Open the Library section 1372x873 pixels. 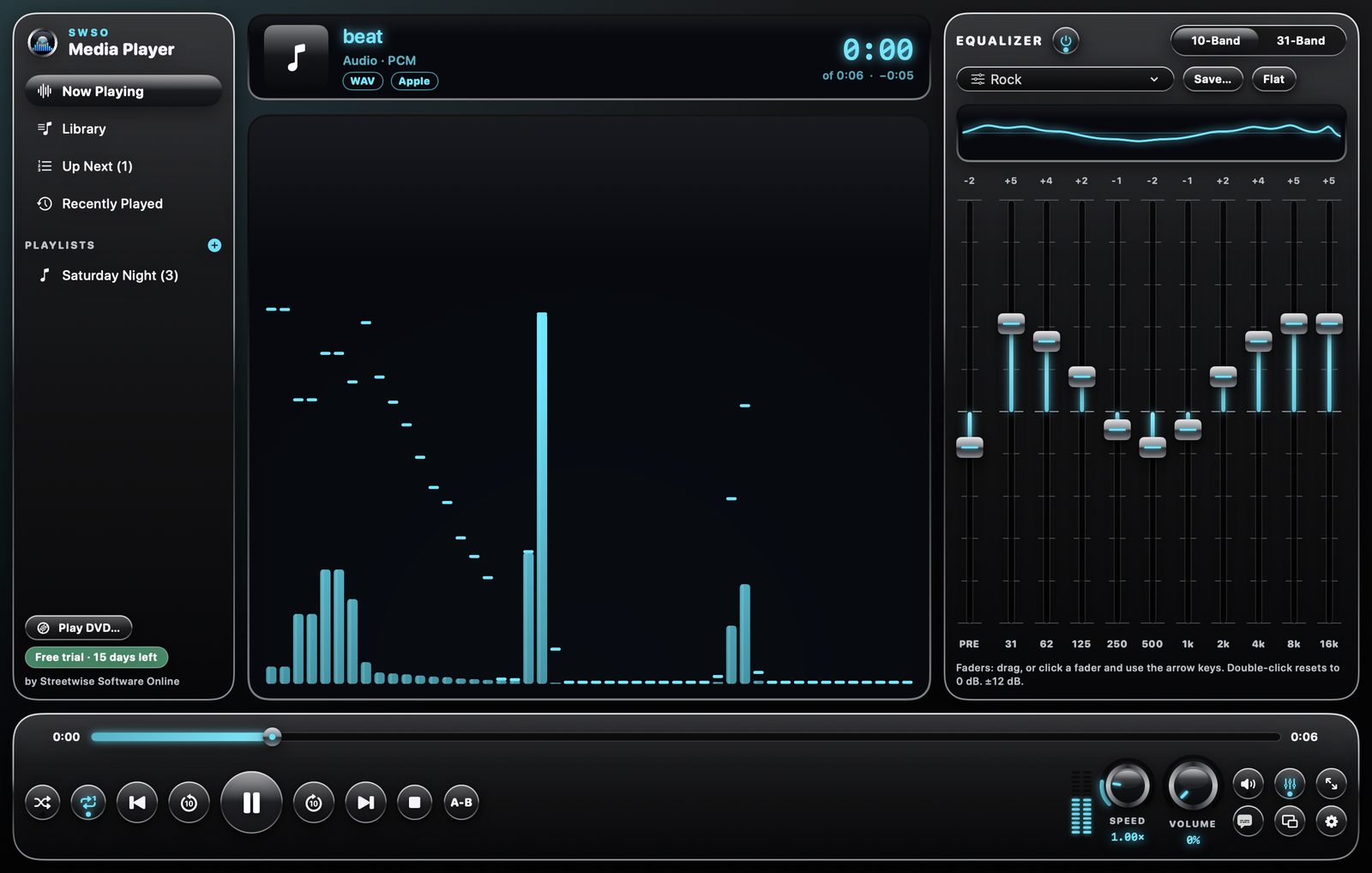pyautogui.click(x=123, y=129)
